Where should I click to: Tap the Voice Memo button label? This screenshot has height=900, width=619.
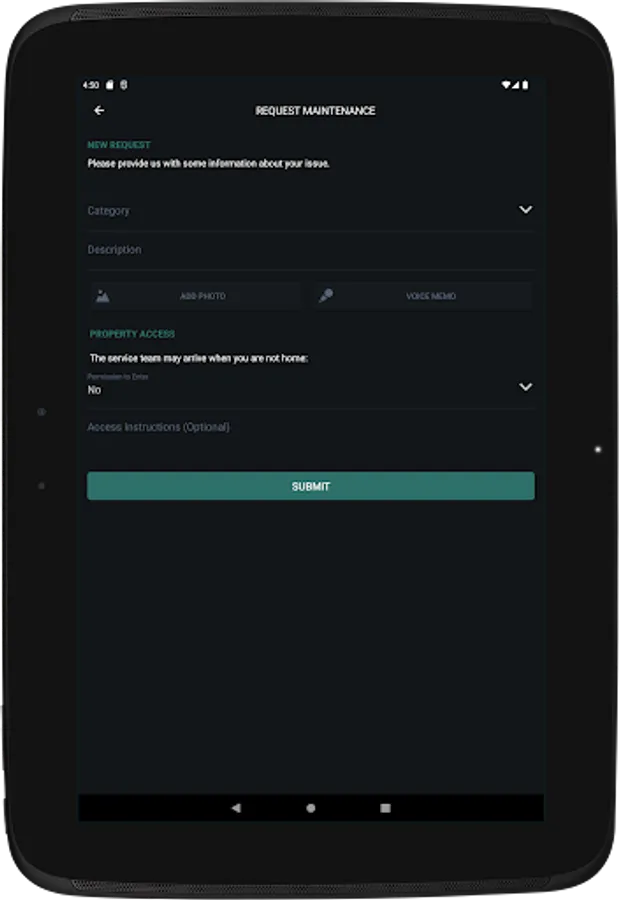(431, 297)
